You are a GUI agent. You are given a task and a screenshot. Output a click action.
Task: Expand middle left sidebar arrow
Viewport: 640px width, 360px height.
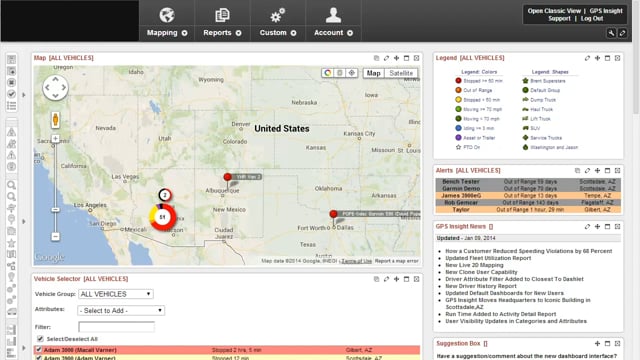[x=24, y=222]
